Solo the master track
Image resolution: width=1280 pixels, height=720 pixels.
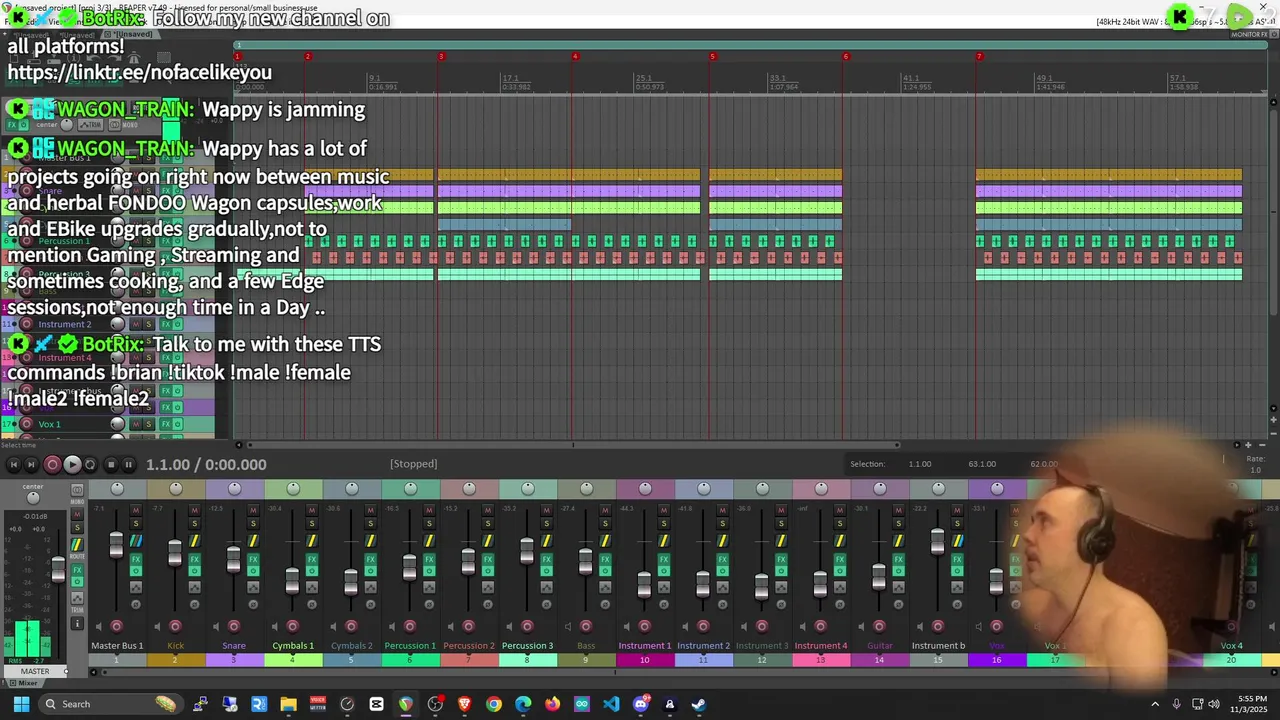pos(77,527)
